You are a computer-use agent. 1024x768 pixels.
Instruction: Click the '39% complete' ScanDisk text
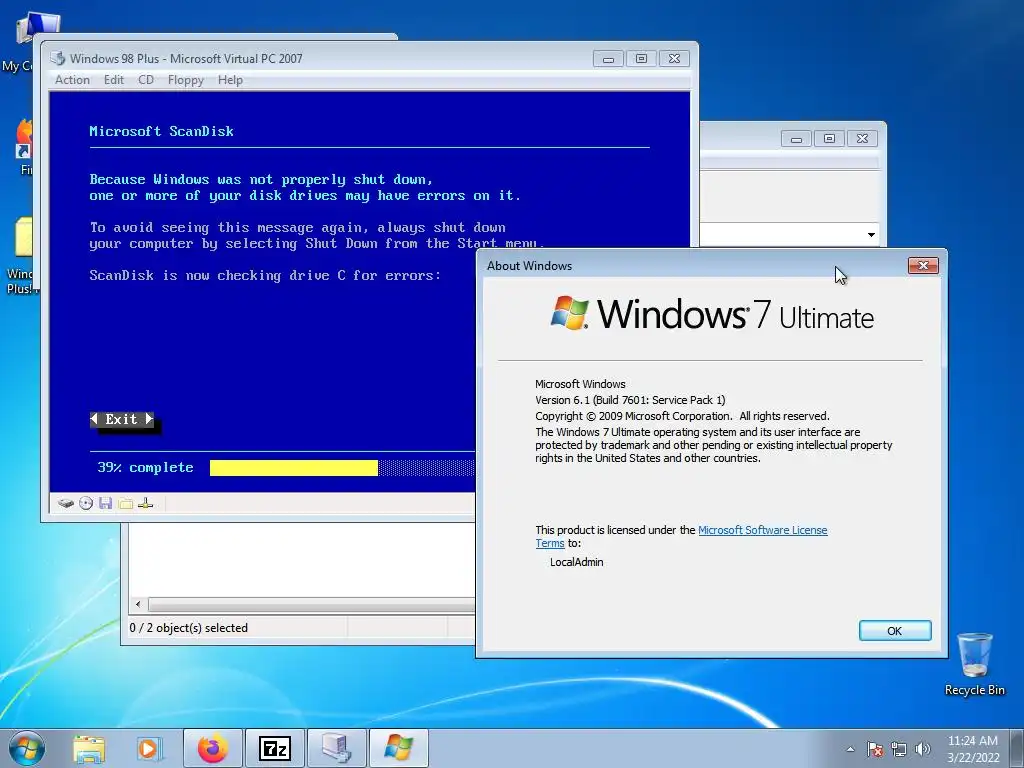[x=145, y=468]
